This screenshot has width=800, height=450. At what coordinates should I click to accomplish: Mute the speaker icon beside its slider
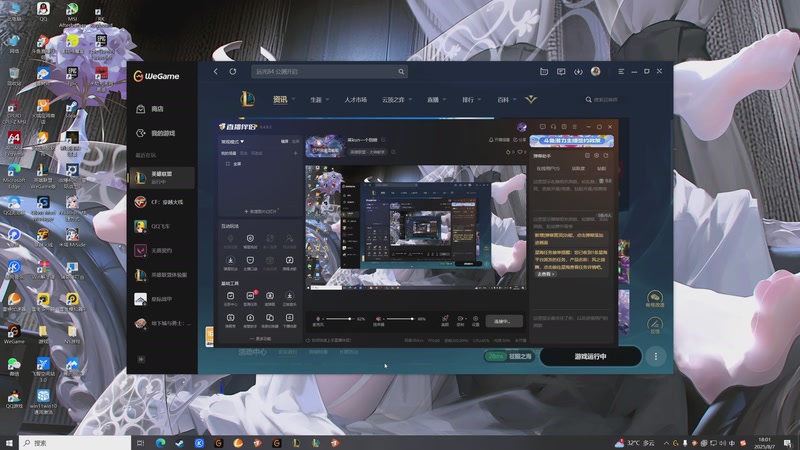[x=378, y=318]
